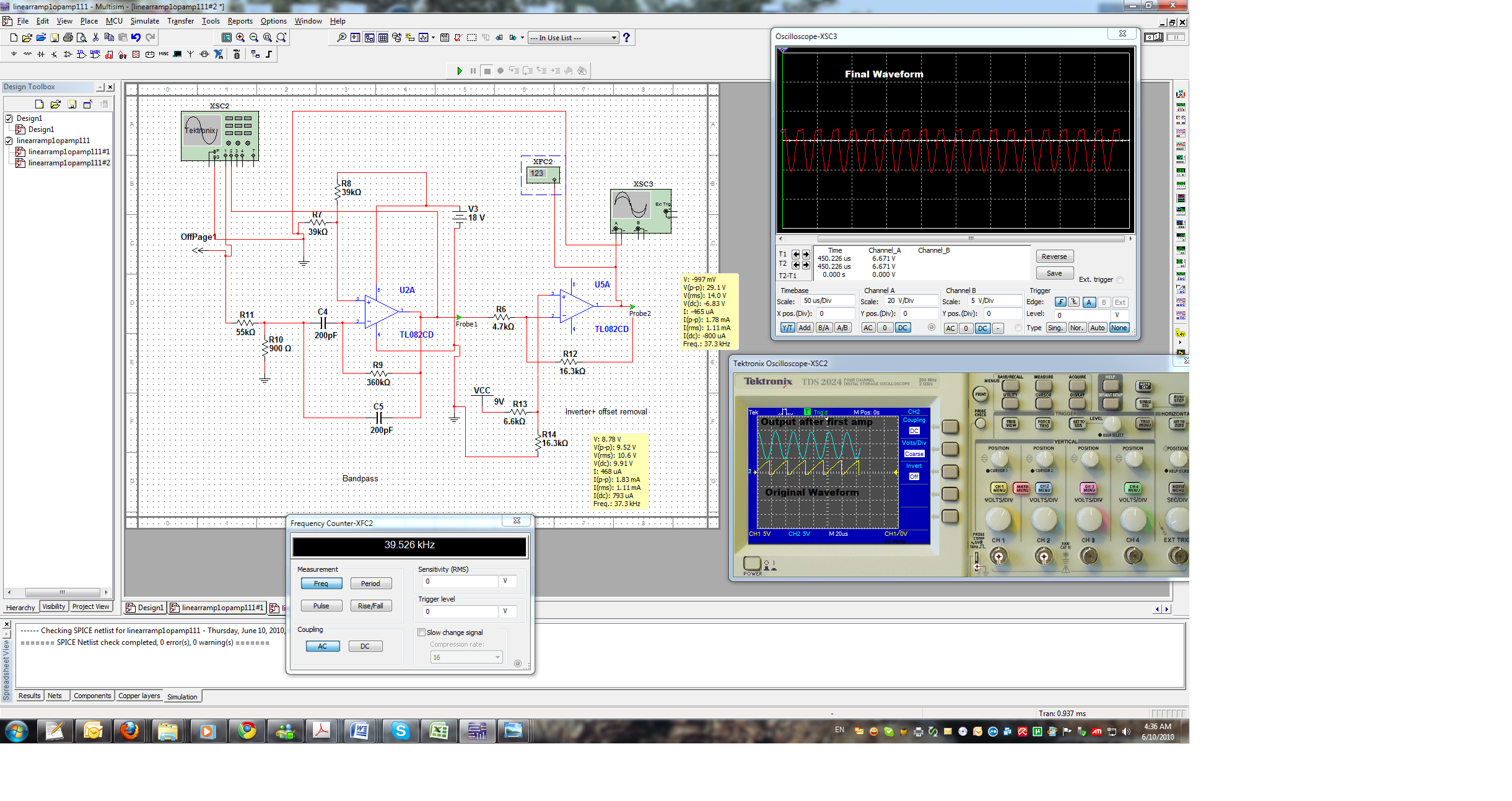Zoom in on the schematic
The image size is (1512, 801).
coord(240,38)
